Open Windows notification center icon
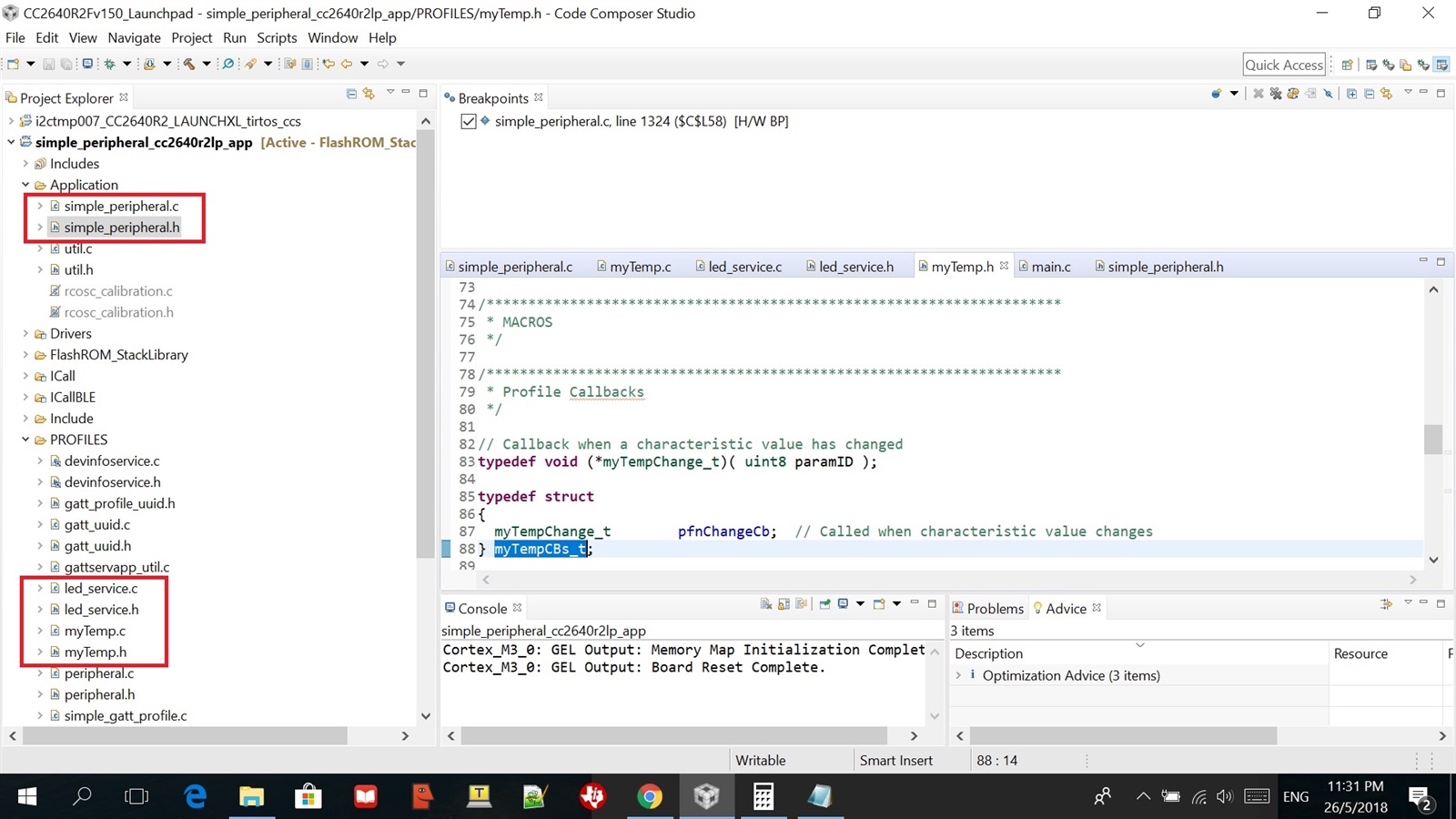The height and width of the screenshot is (819, 1456). 1421,797
